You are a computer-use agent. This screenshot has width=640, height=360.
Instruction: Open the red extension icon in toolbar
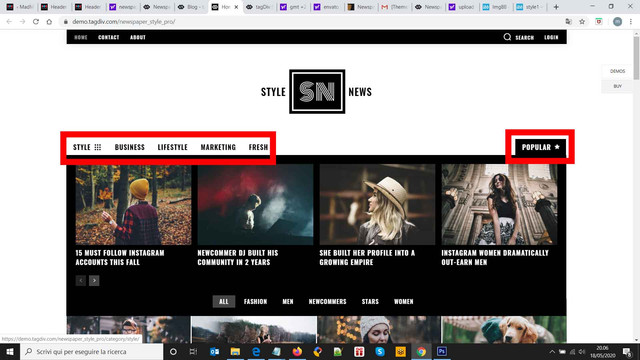tap(599, 22)
